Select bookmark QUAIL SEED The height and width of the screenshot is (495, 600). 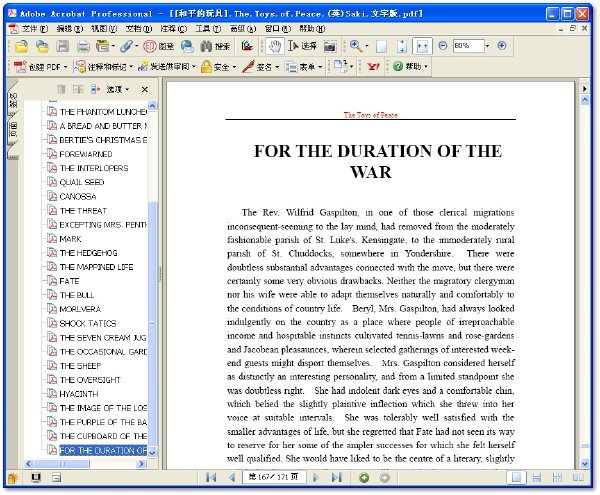tap(82, 182)
